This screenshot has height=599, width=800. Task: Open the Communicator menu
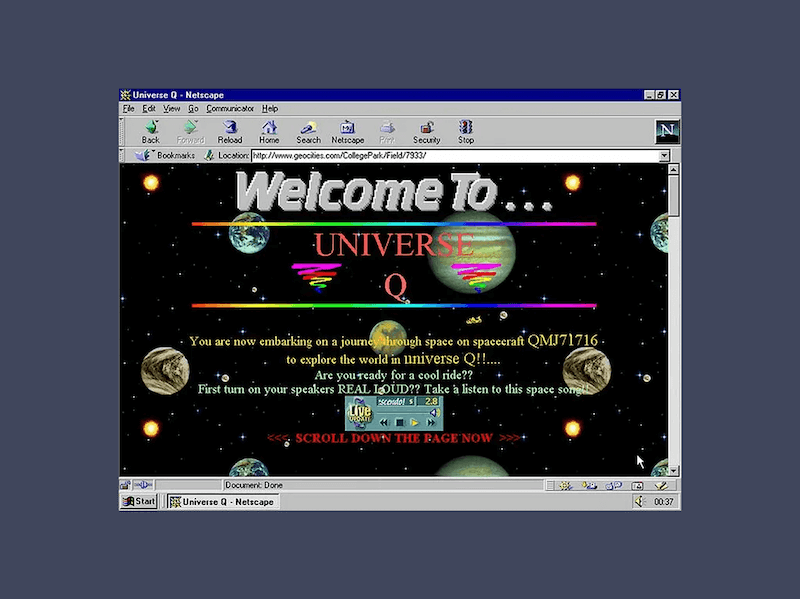click(230, 108)
